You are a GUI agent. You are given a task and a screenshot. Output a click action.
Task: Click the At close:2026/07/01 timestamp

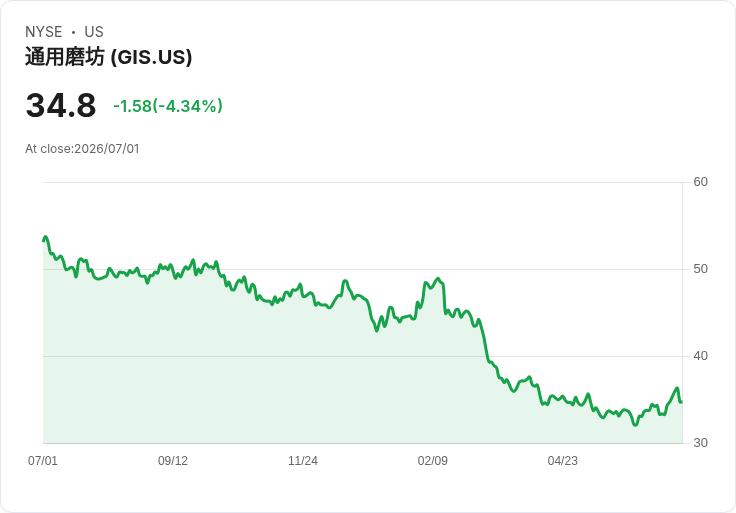[82, 149]
